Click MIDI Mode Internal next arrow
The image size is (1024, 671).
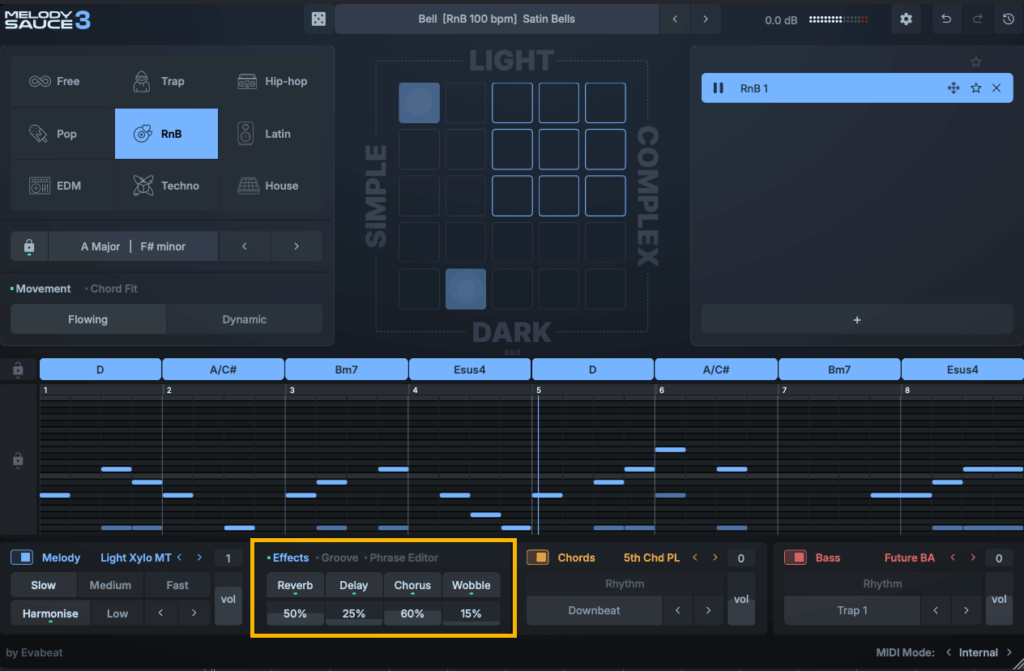pos(1010,652)
